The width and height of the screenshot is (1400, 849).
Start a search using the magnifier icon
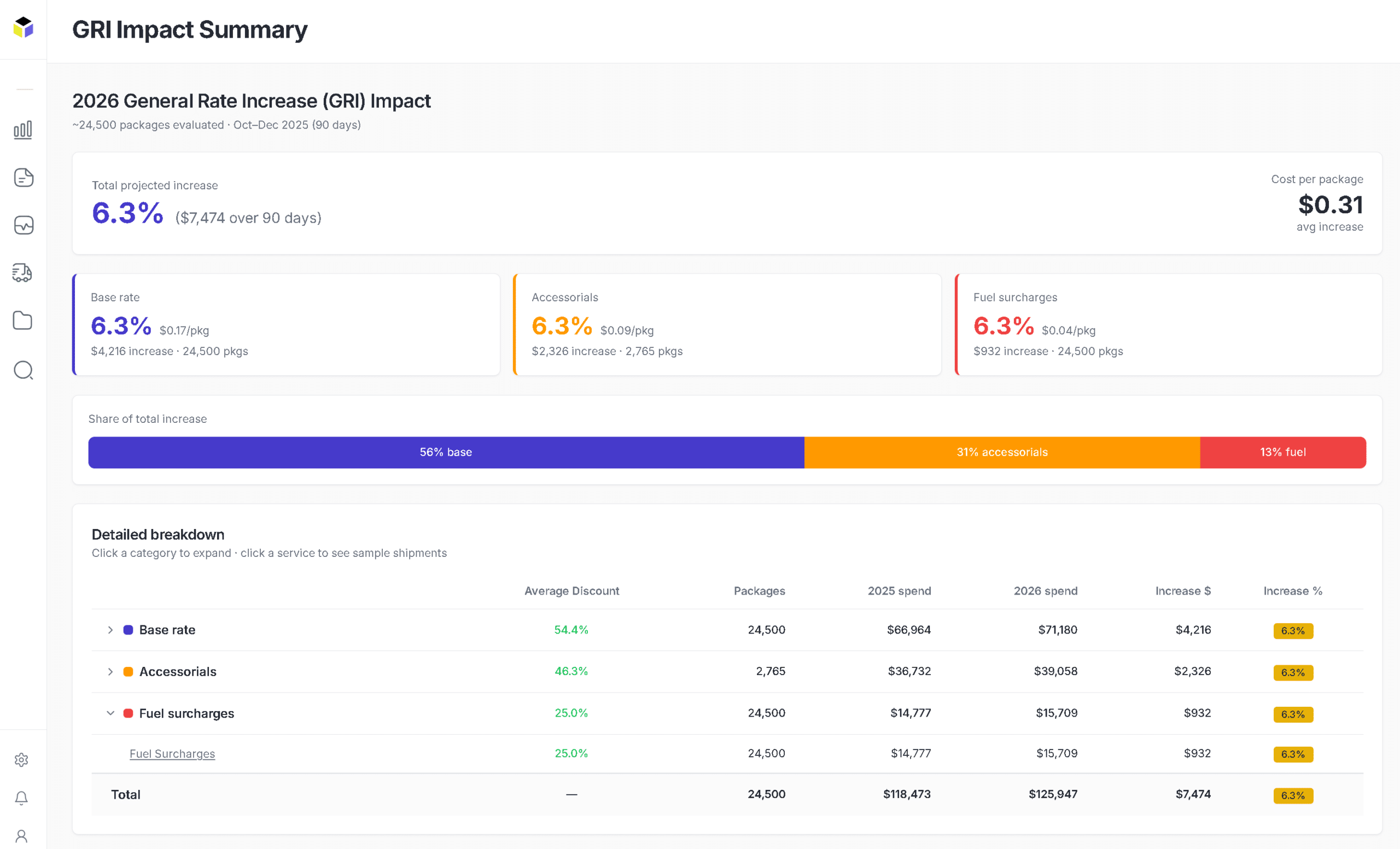click(23, 370)
